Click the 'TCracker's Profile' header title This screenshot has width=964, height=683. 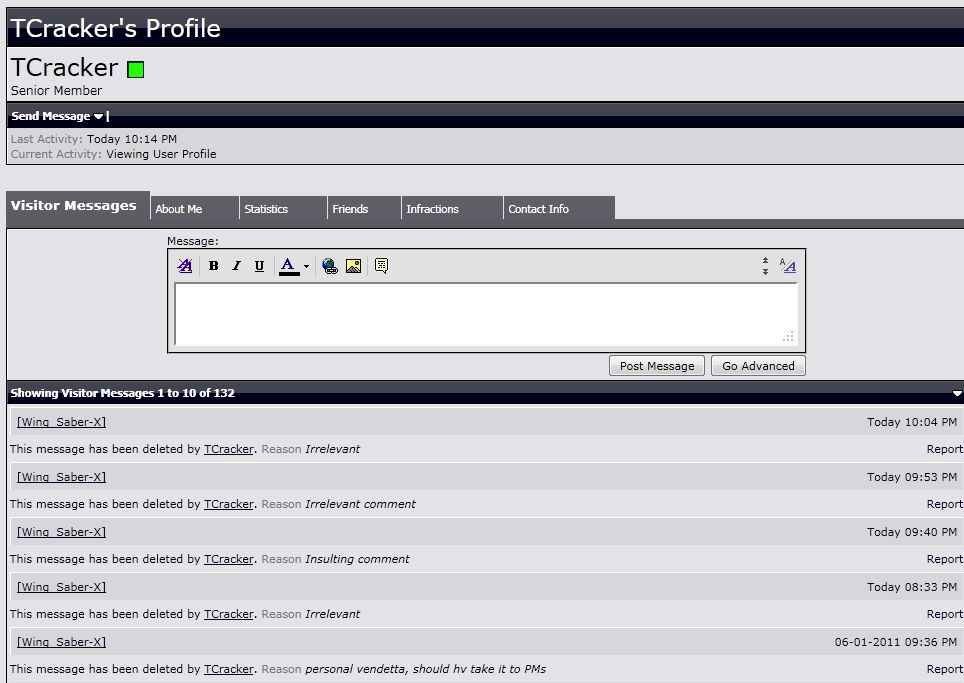pos(116,28)
